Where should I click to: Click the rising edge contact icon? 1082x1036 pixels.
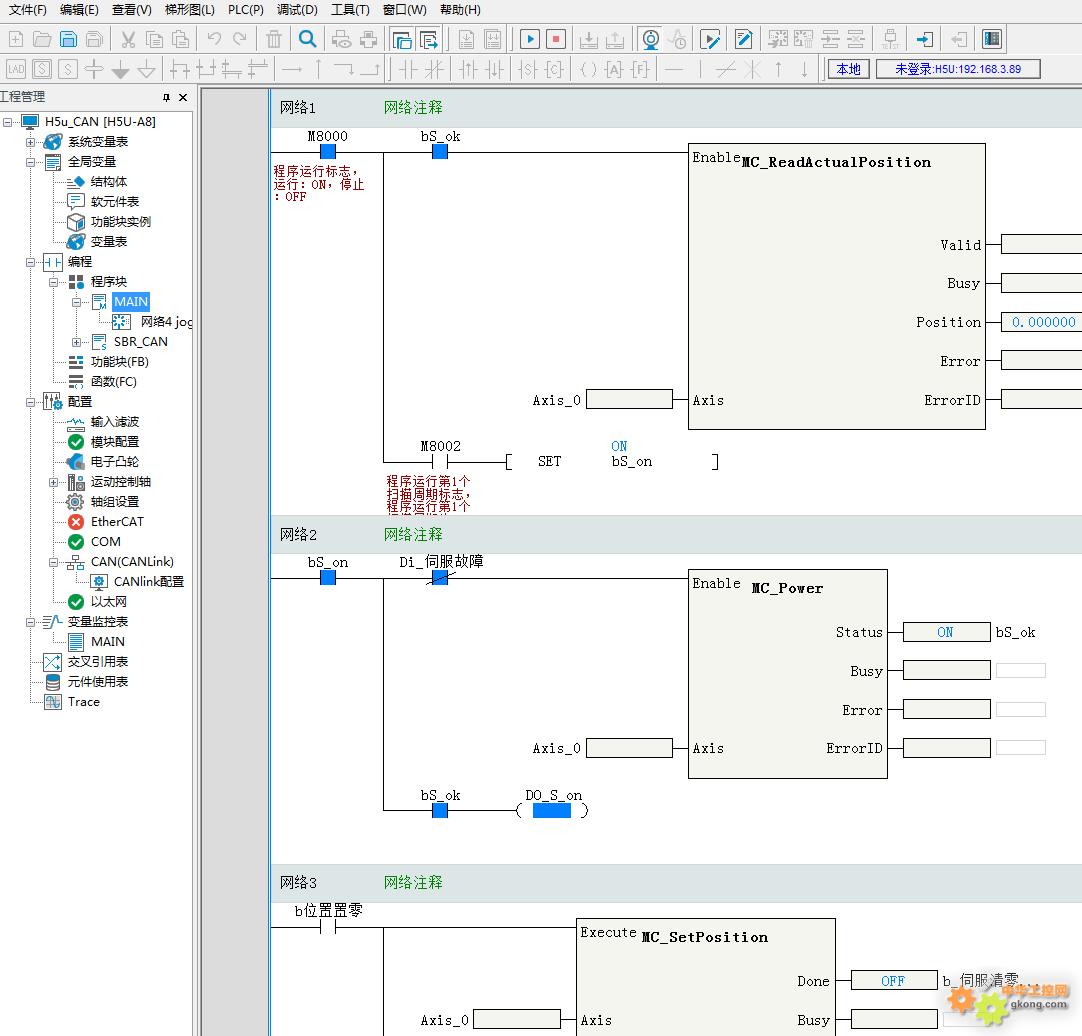pyautogui.click(x=468, y=69)
